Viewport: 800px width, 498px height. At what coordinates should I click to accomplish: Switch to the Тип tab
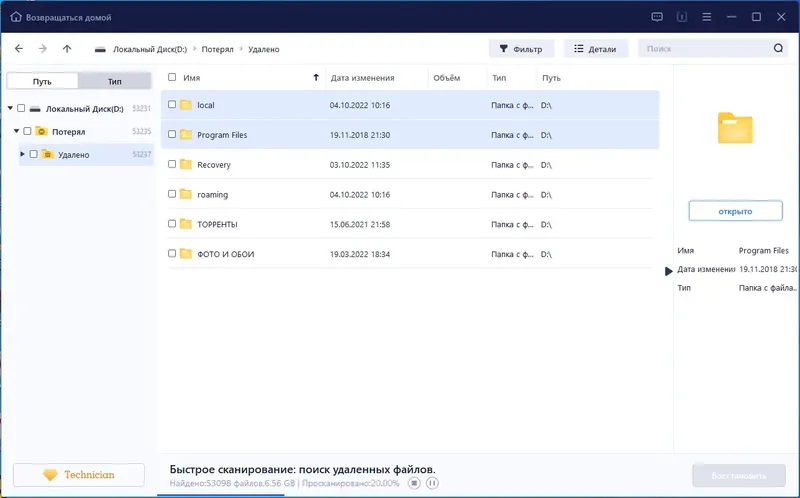coord(115,81)
